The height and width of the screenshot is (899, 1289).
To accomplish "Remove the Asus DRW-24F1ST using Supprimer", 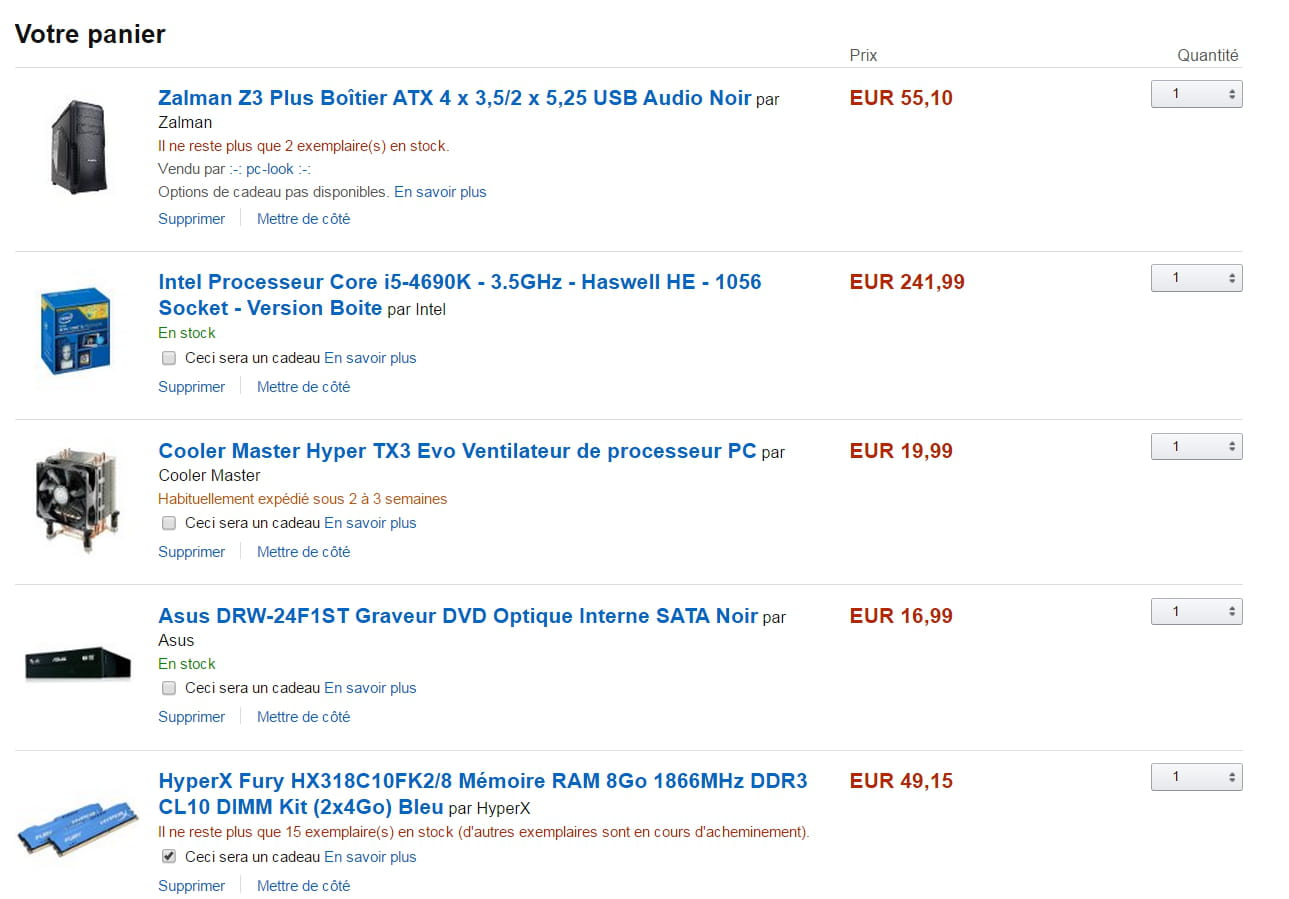I will tap(191, 717).
